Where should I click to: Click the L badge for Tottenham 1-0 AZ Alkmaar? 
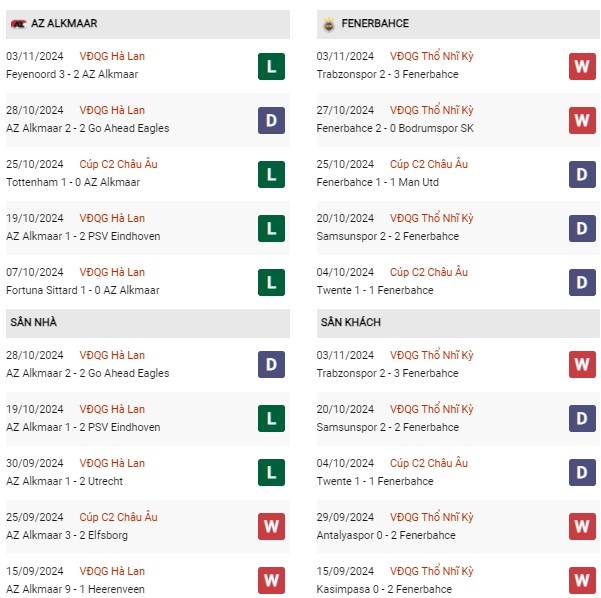click(271, 174)
